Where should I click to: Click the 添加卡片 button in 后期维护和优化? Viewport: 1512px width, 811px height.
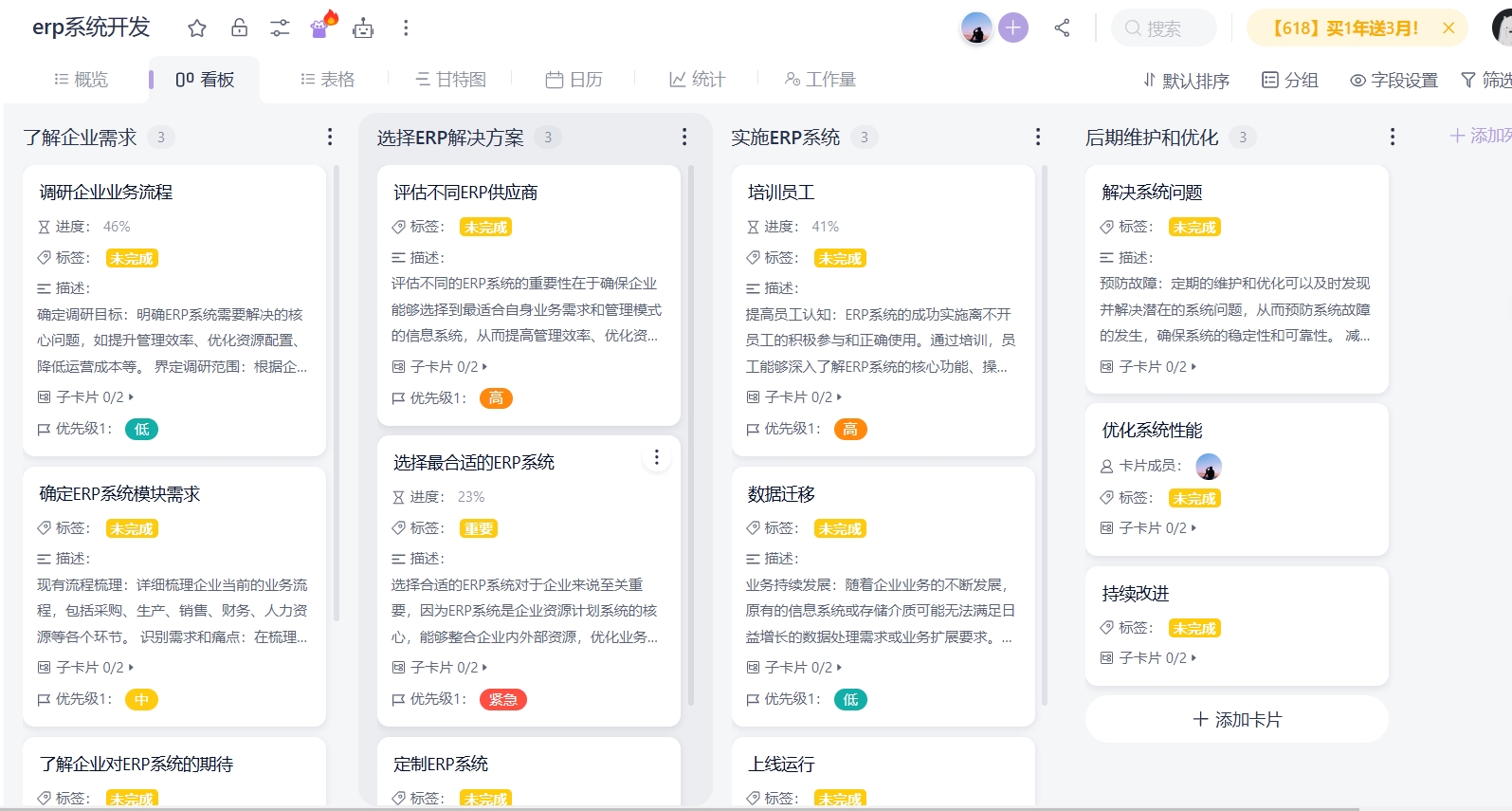pyautogui.click(x=1237, y=720)
